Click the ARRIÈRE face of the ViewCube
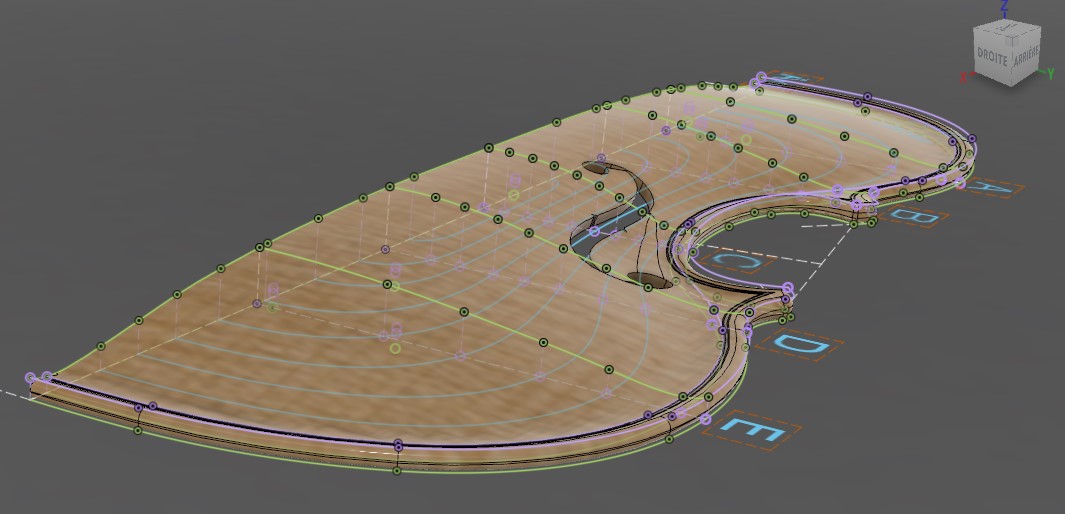1065x514 pixels. coord(1026,57)
